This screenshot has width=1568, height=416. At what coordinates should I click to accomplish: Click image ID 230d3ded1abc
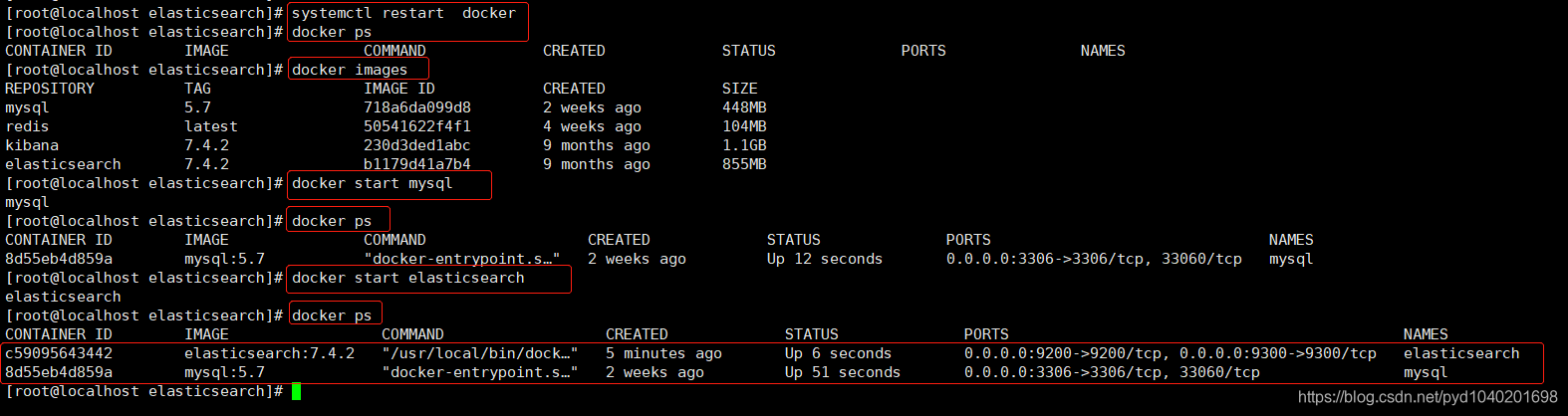417,145
